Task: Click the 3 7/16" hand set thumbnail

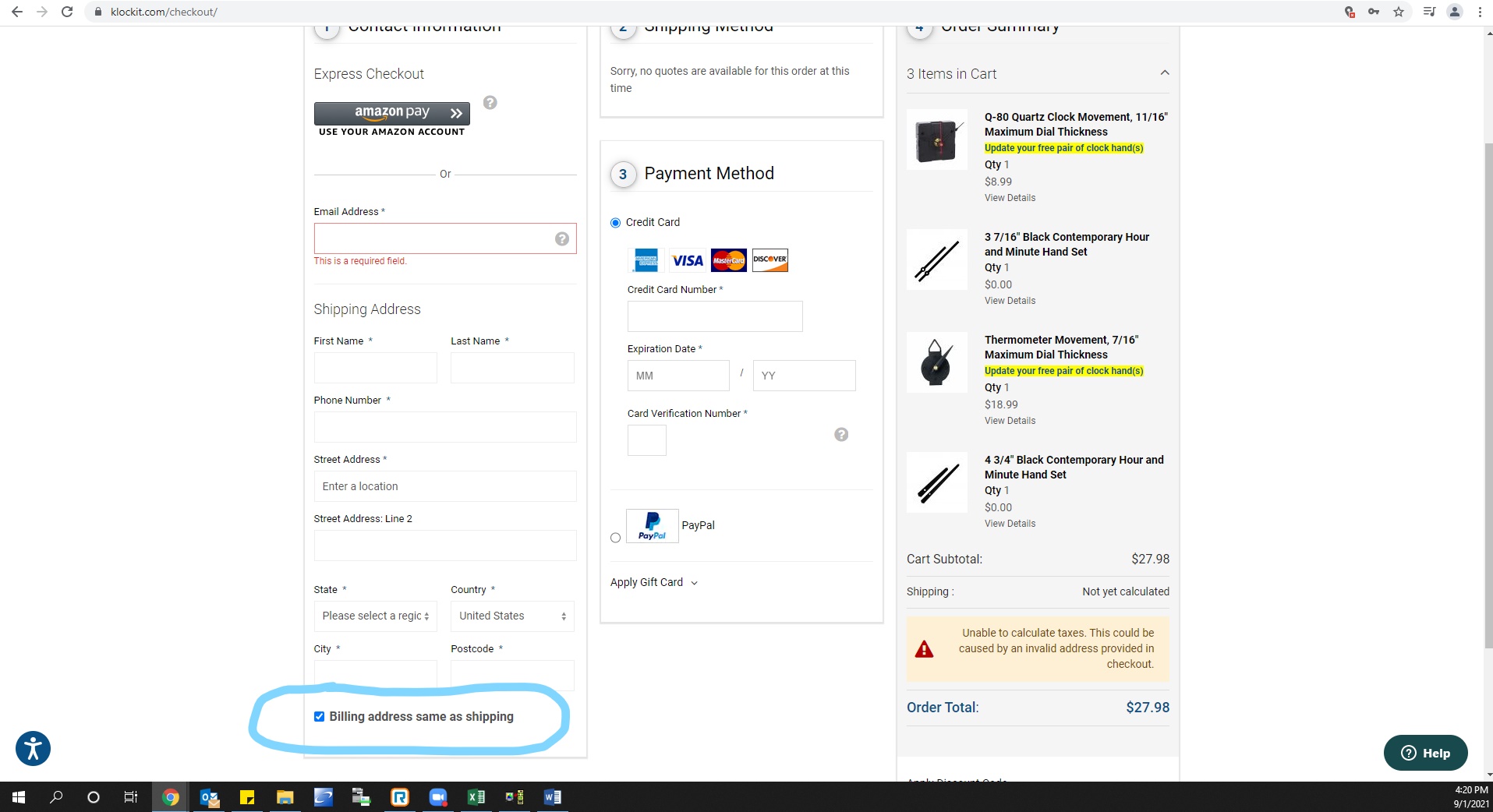Action: [936, 259]
